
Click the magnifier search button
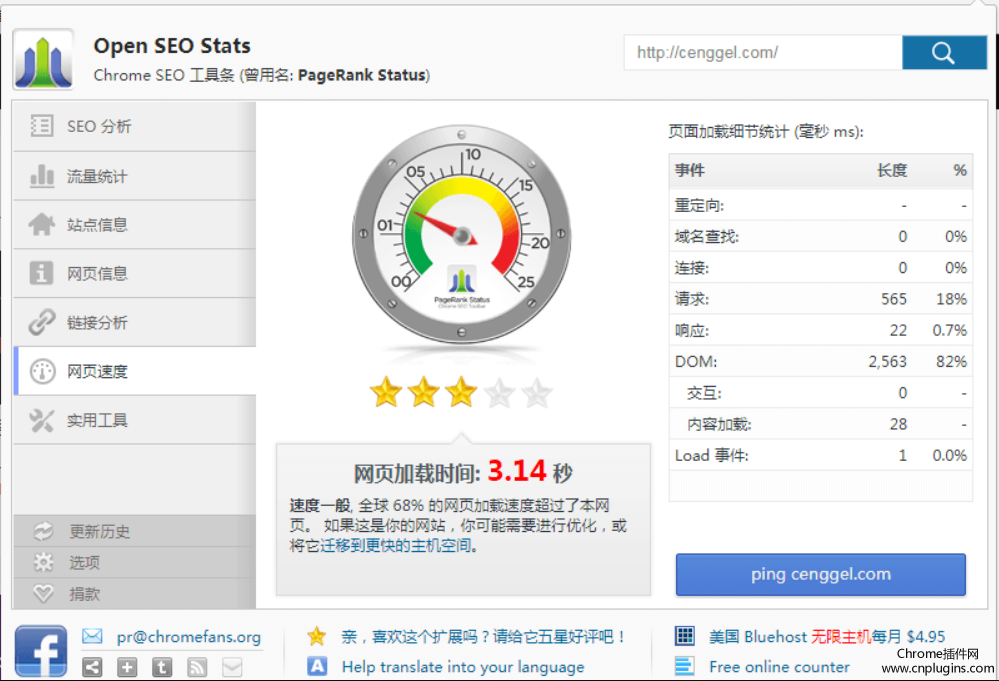tap(944, 53)
